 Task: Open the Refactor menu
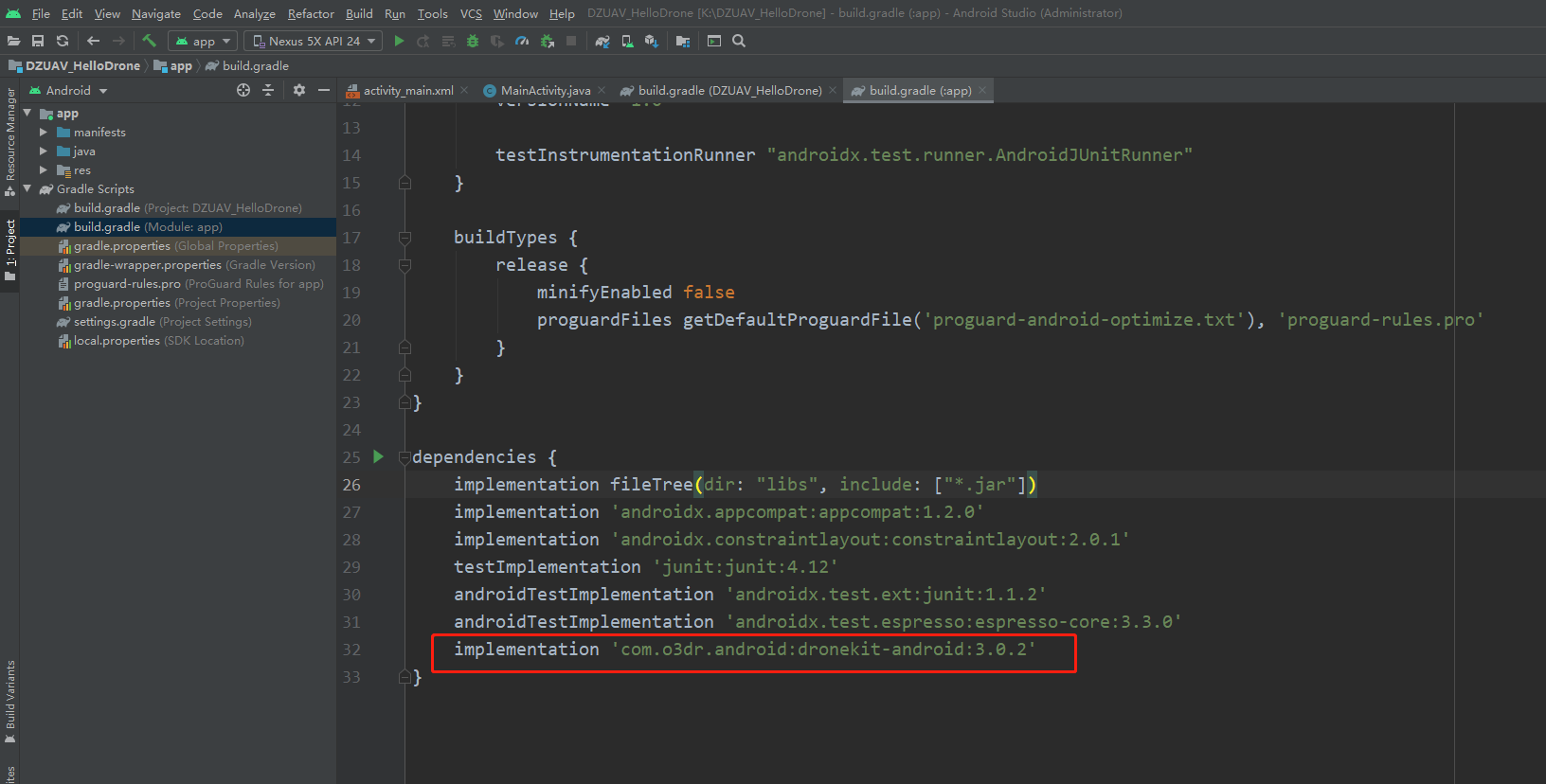tap(311, 13)
